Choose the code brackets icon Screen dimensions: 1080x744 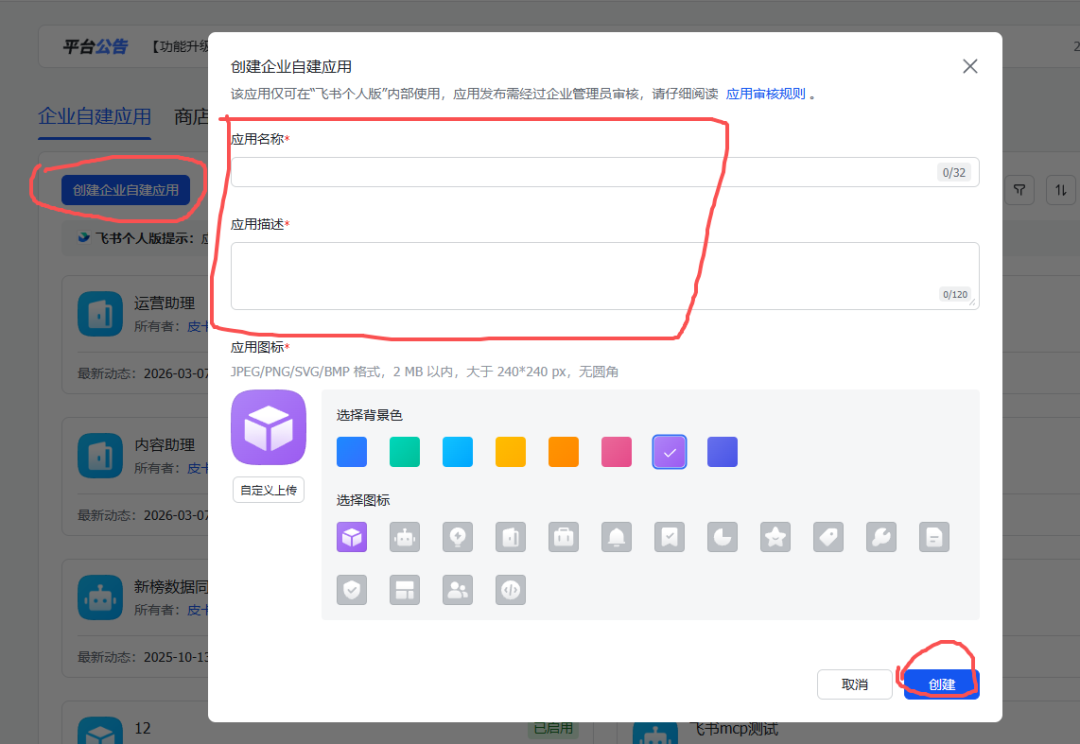(510, 590)
